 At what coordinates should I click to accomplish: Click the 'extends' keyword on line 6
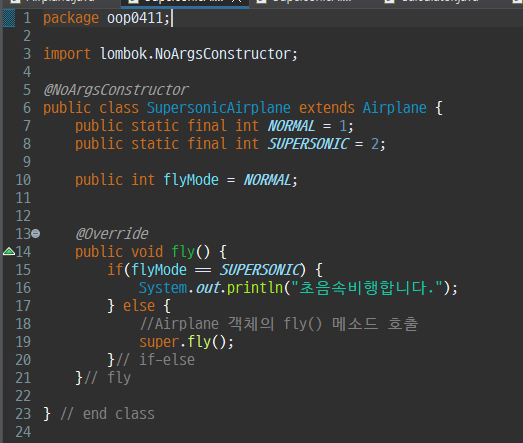pos(327,108)
